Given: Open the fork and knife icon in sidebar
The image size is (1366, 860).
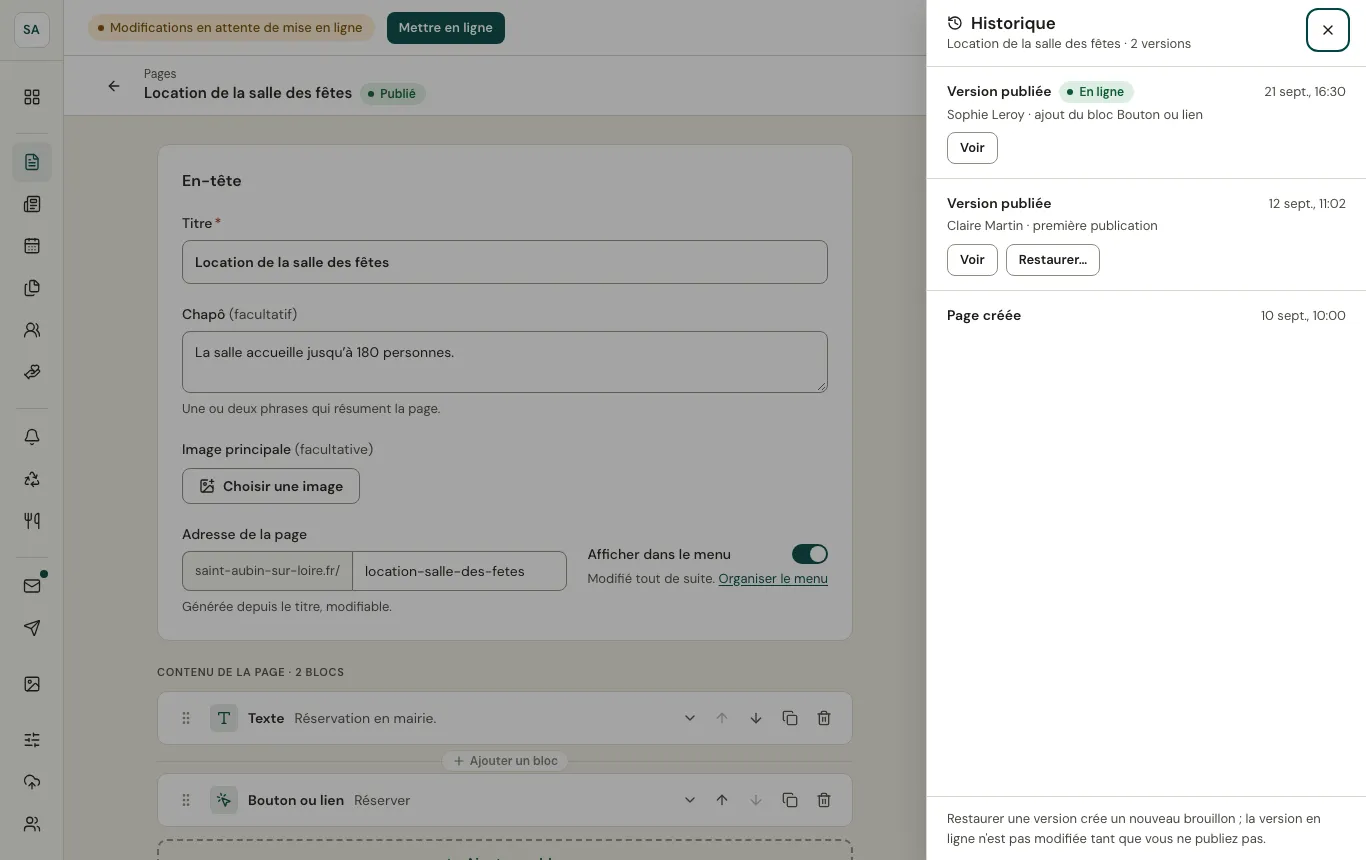Looking at the screenshot, I should (32, 521).
